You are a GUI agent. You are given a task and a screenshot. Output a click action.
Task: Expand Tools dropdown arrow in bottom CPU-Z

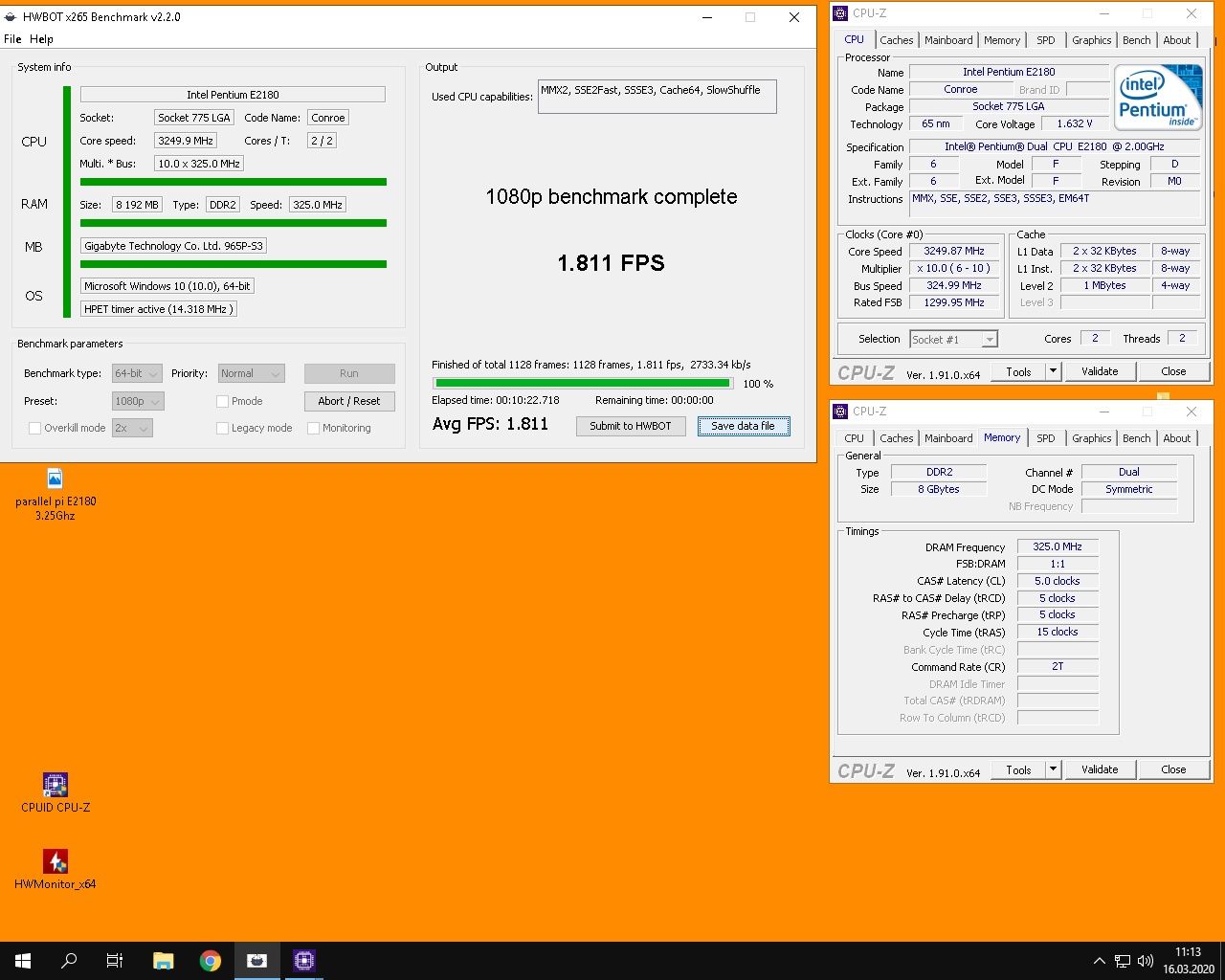pyautogui.click(x=1053, y=769)
